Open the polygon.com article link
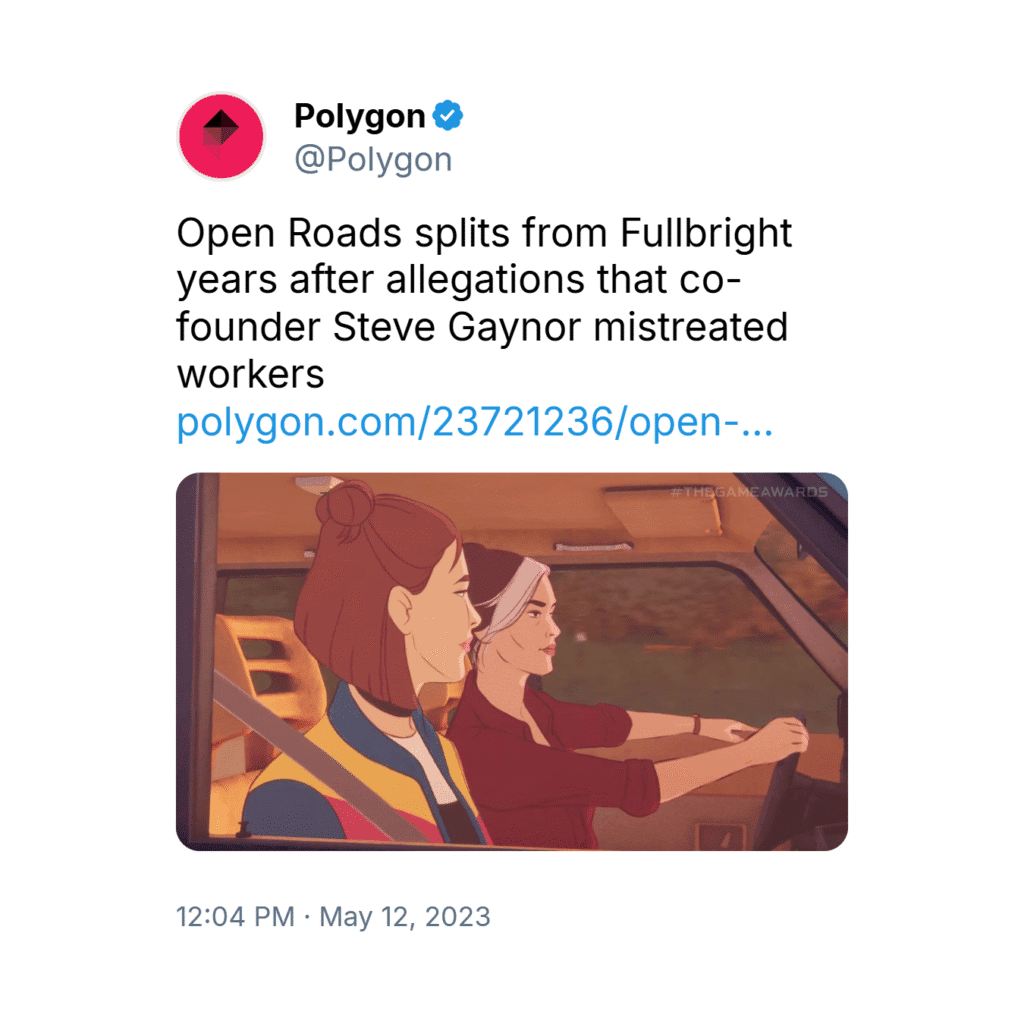The height and width of the screenshot is (1024, 1024). (x=475, y=424)
